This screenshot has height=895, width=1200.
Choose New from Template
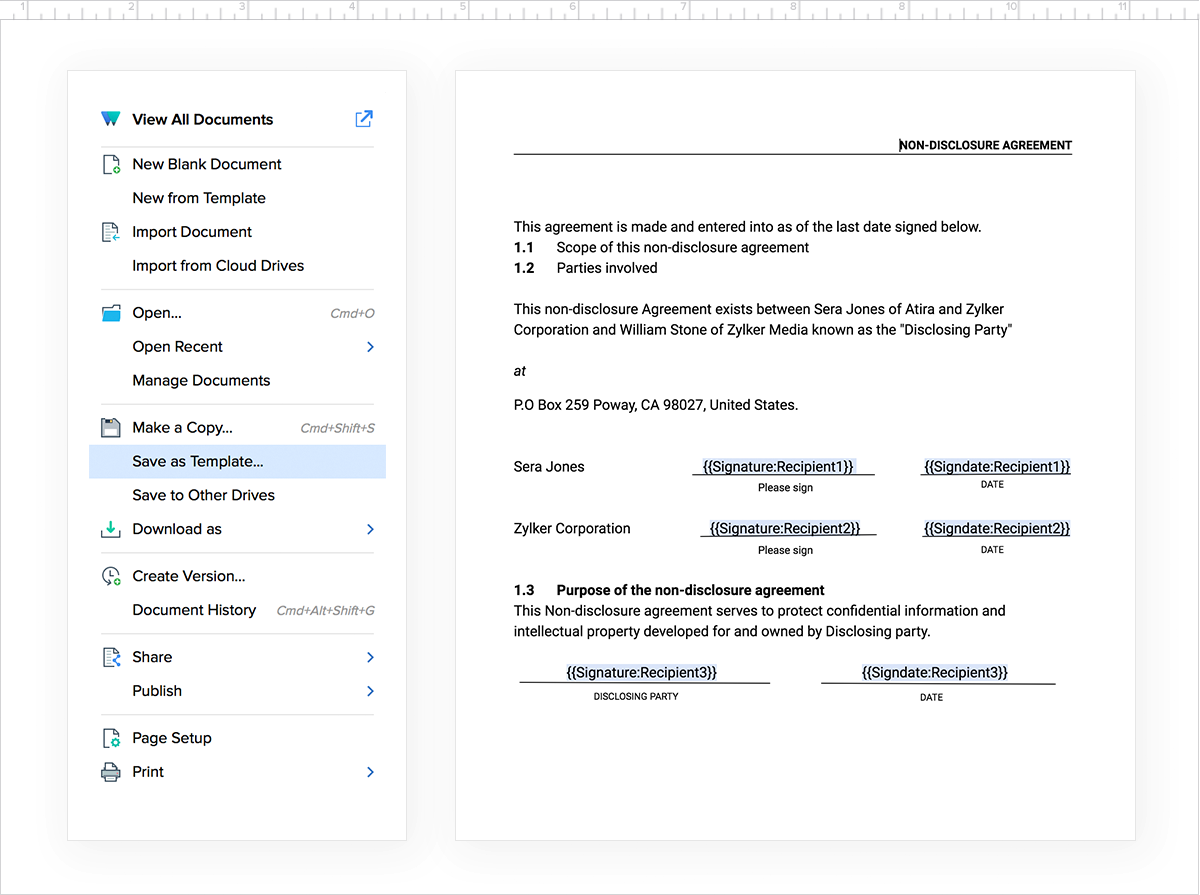pyautogui.click(x=199, y=198)
